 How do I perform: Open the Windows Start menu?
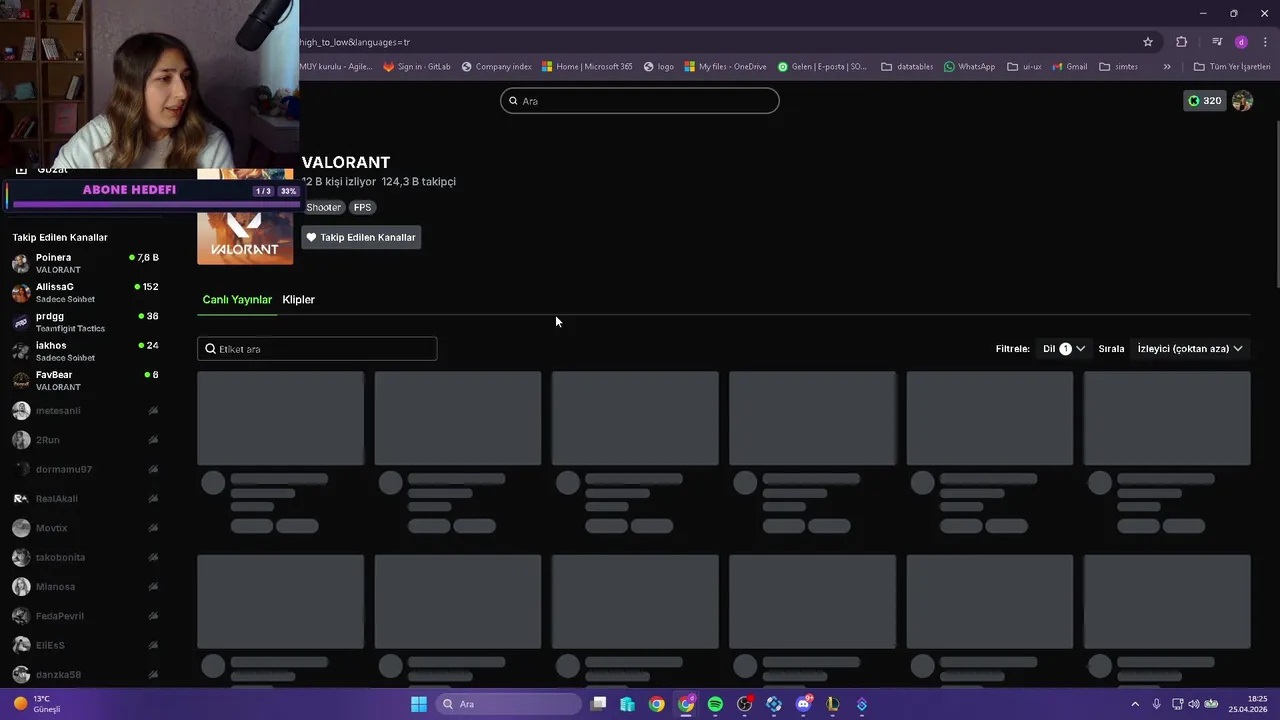[x=419, y=704]
